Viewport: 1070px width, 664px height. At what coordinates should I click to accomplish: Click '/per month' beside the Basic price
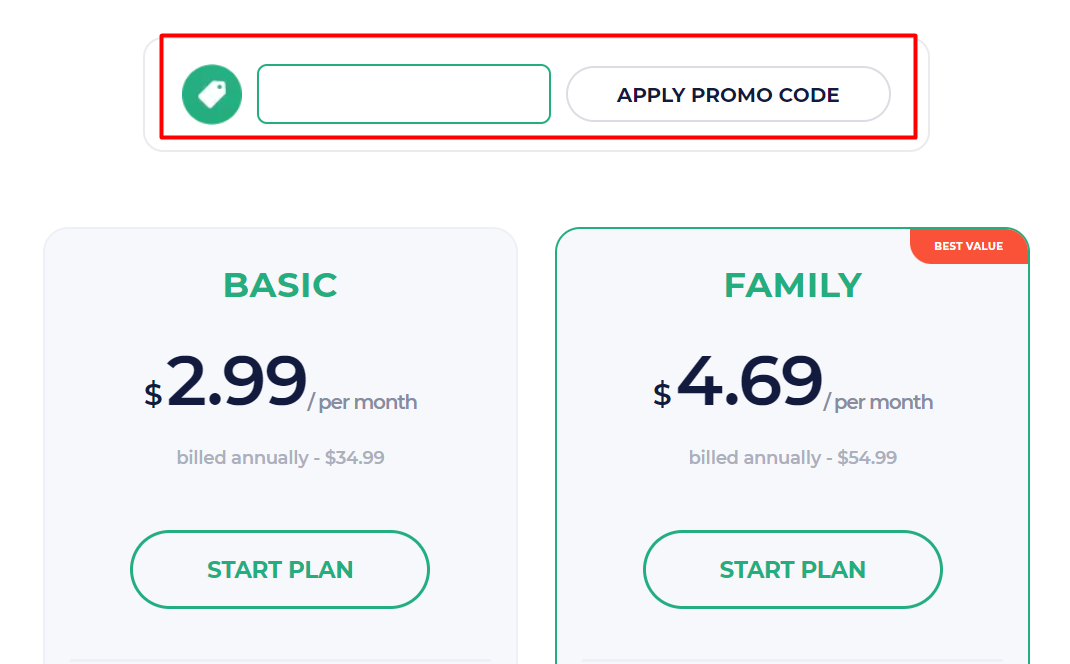click(365, 402)
